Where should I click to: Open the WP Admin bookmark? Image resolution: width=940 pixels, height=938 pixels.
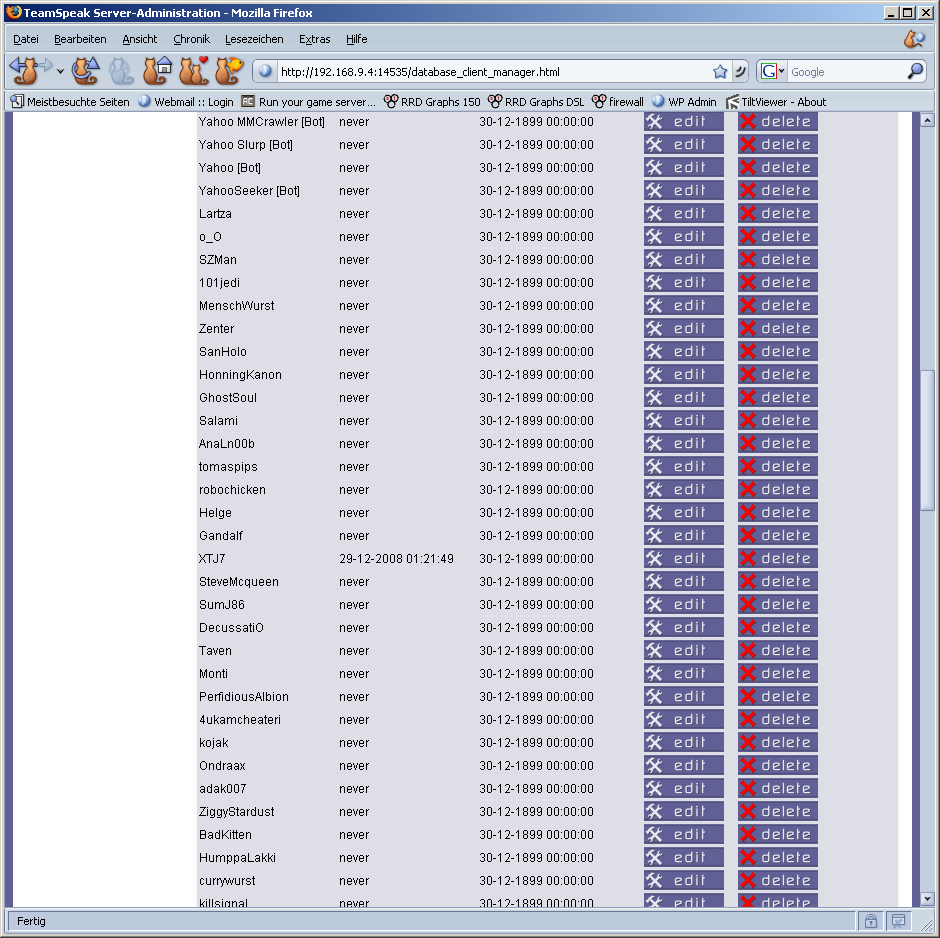click(x=684, y=102)
